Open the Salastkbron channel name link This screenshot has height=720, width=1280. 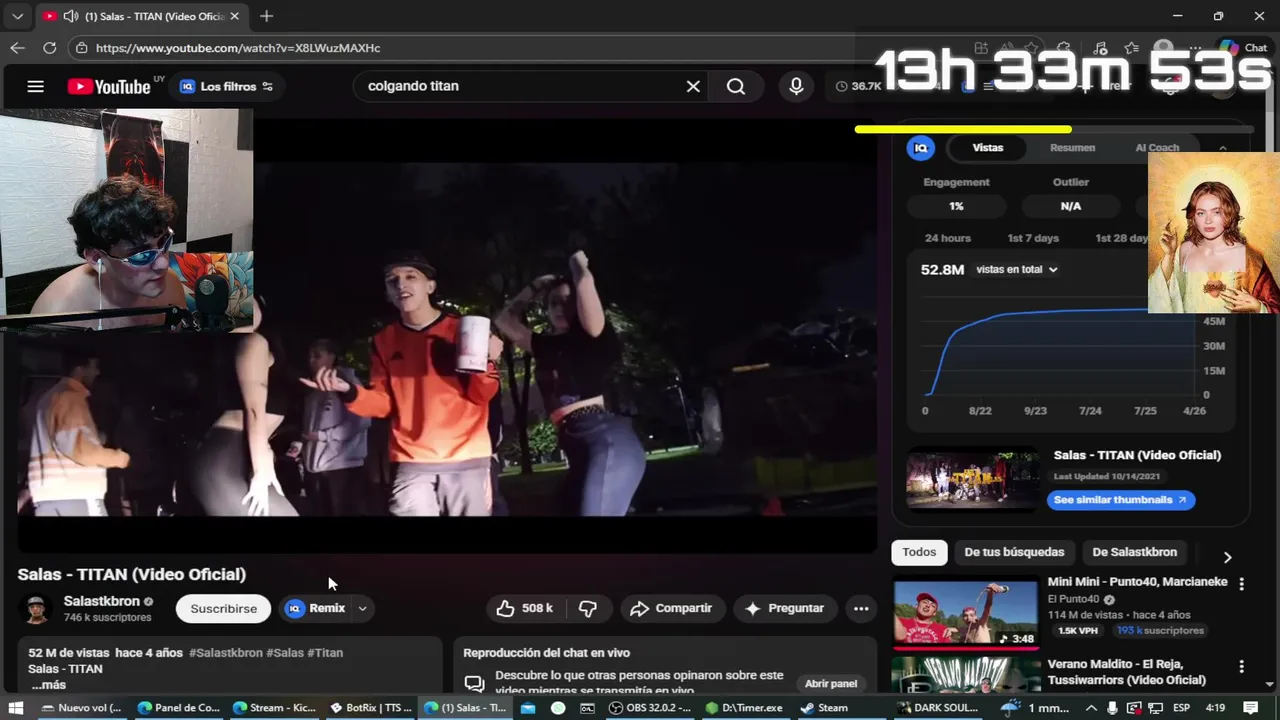[102, 601]
